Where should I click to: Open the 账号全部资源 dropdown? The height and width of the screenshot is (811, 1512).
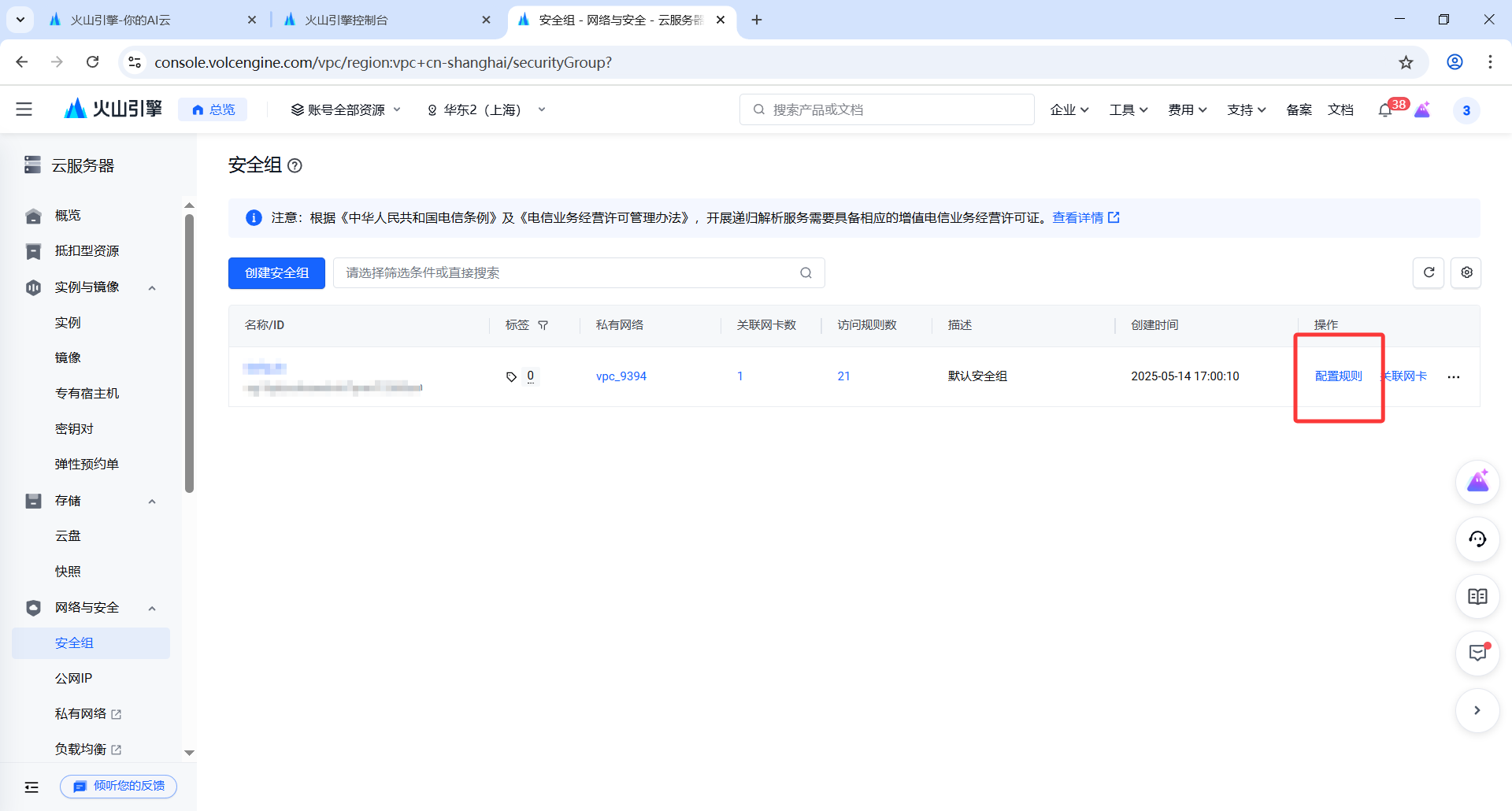345,109
